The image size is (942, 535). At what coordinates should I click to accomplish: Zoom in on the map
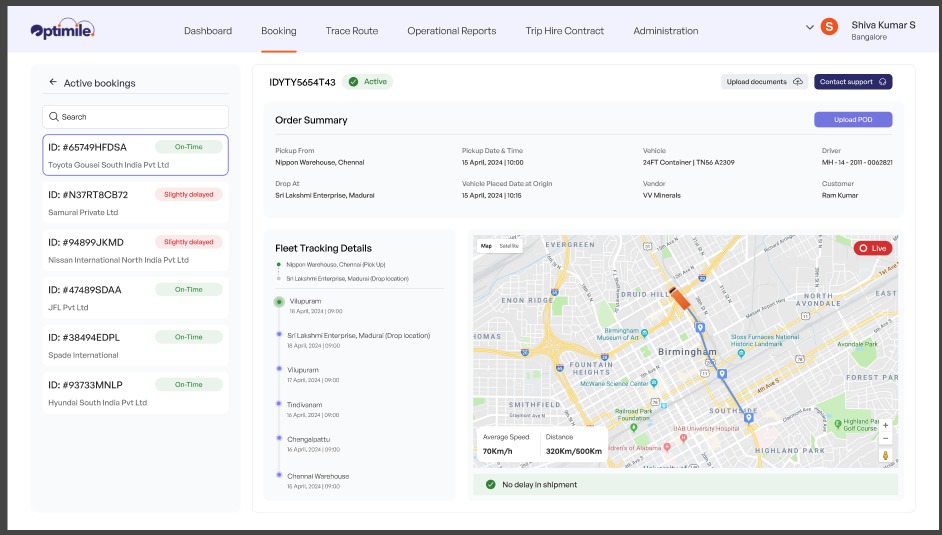coord(885,425)
